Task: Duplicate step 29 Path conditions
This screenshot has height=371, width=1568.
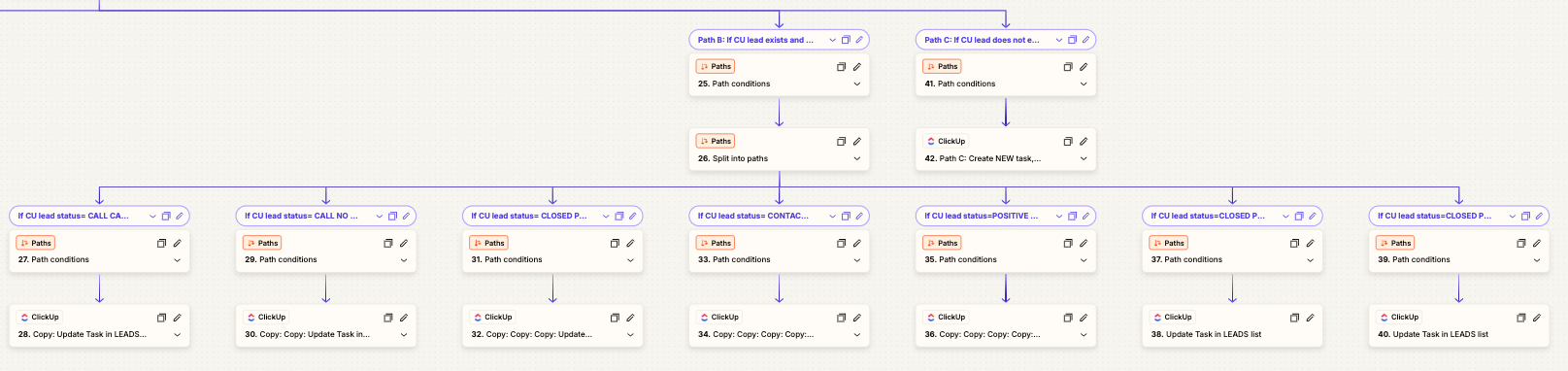Action: pos(388,244)
